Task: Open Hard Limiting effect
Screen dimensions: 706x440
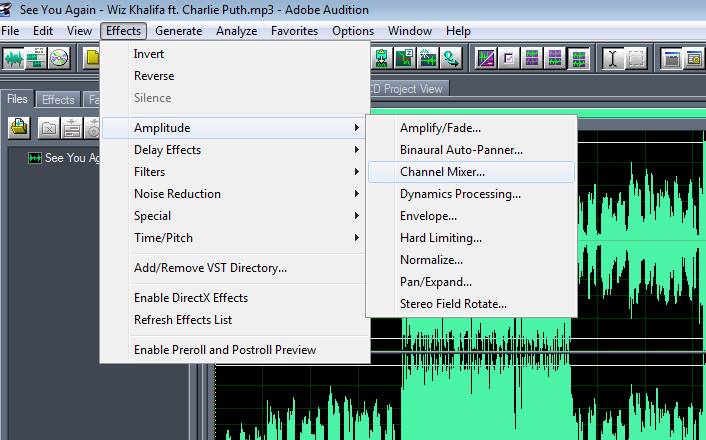Action: point(471,238)
